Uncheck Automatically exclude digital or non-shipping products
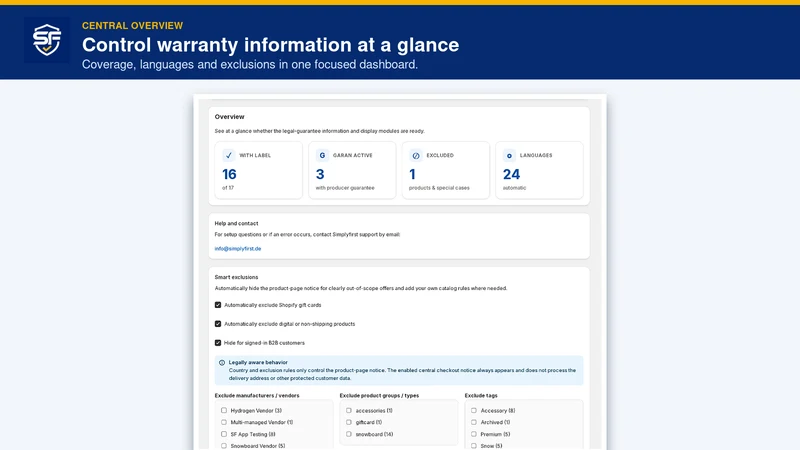The width and height of the screenshot is (800, 450). [218, 324]
